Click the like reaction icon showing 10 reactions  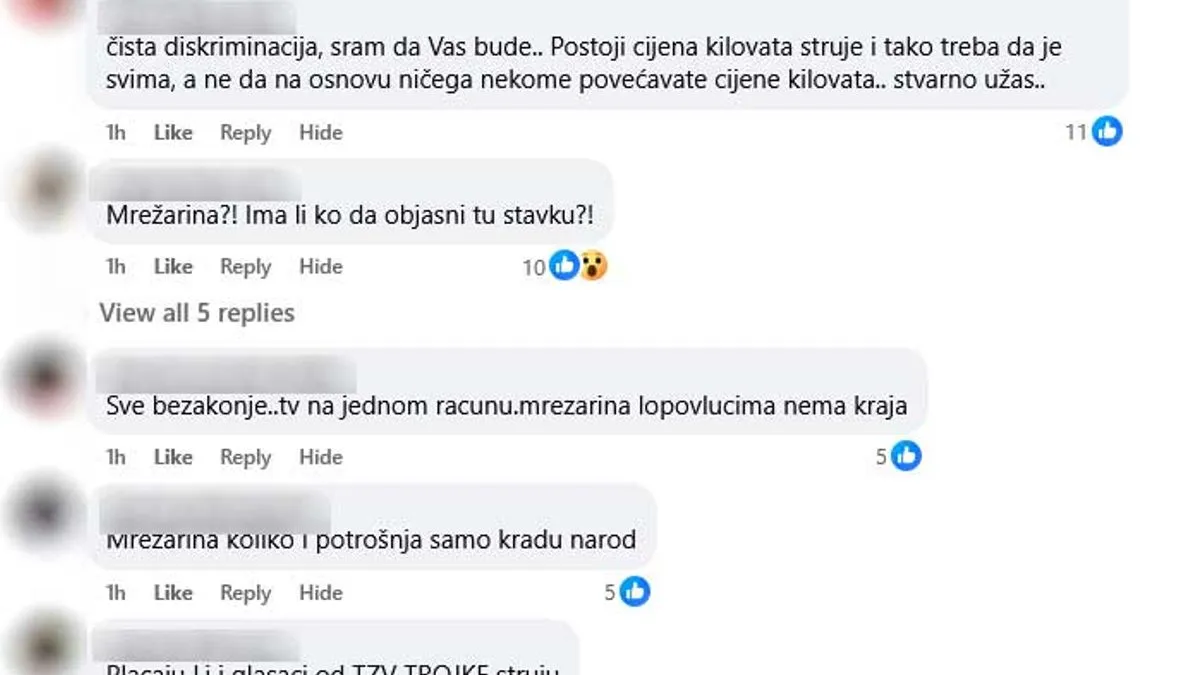pyautogui.click(x=563, y=265)
